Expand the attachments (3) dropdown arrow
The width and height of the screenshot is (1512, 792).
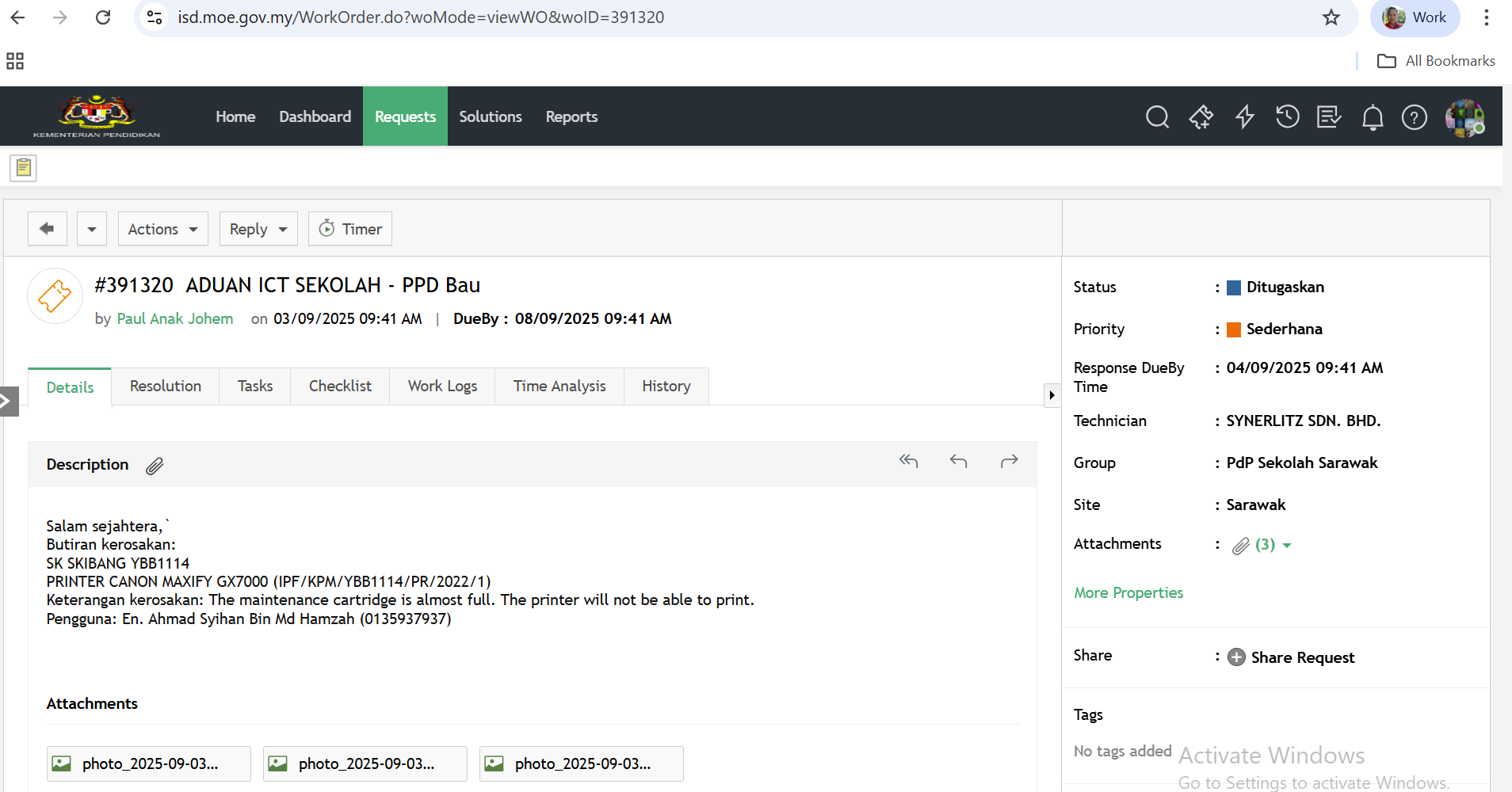[1287, 545]
